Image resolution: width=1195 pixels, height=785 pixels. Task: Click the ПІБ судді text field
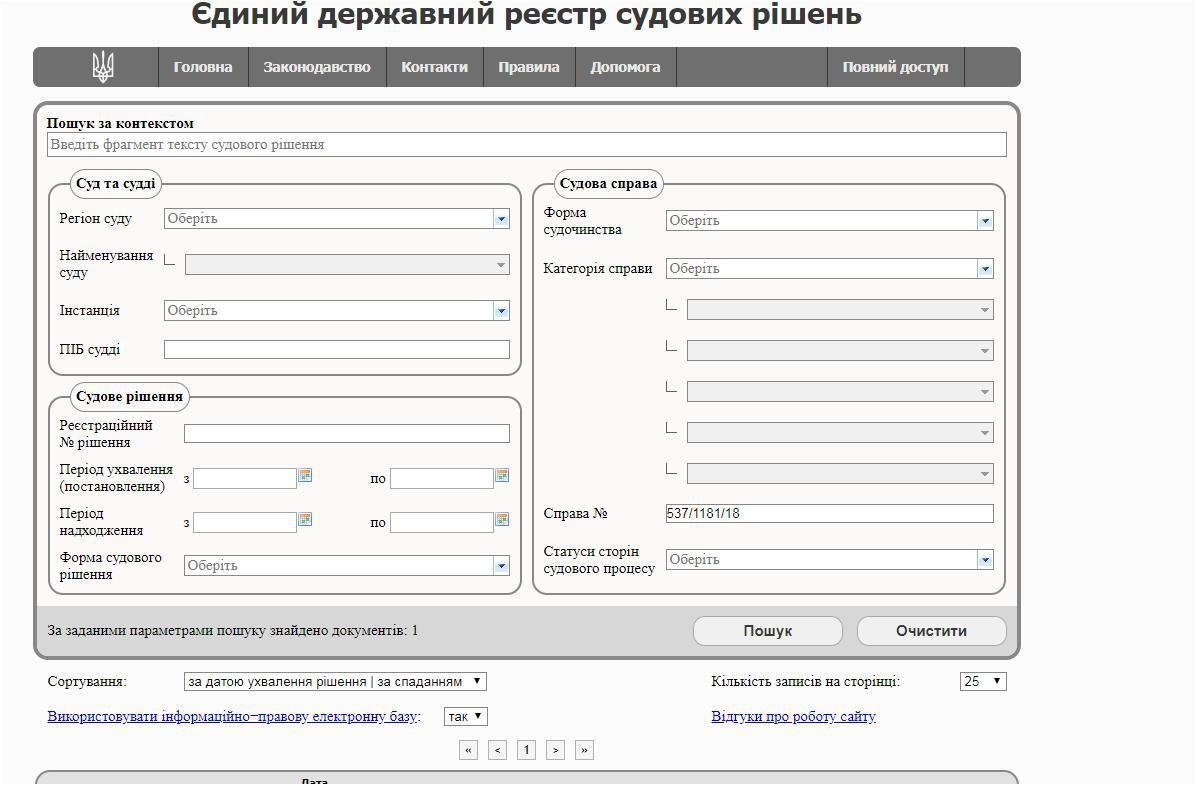point(336,350)
